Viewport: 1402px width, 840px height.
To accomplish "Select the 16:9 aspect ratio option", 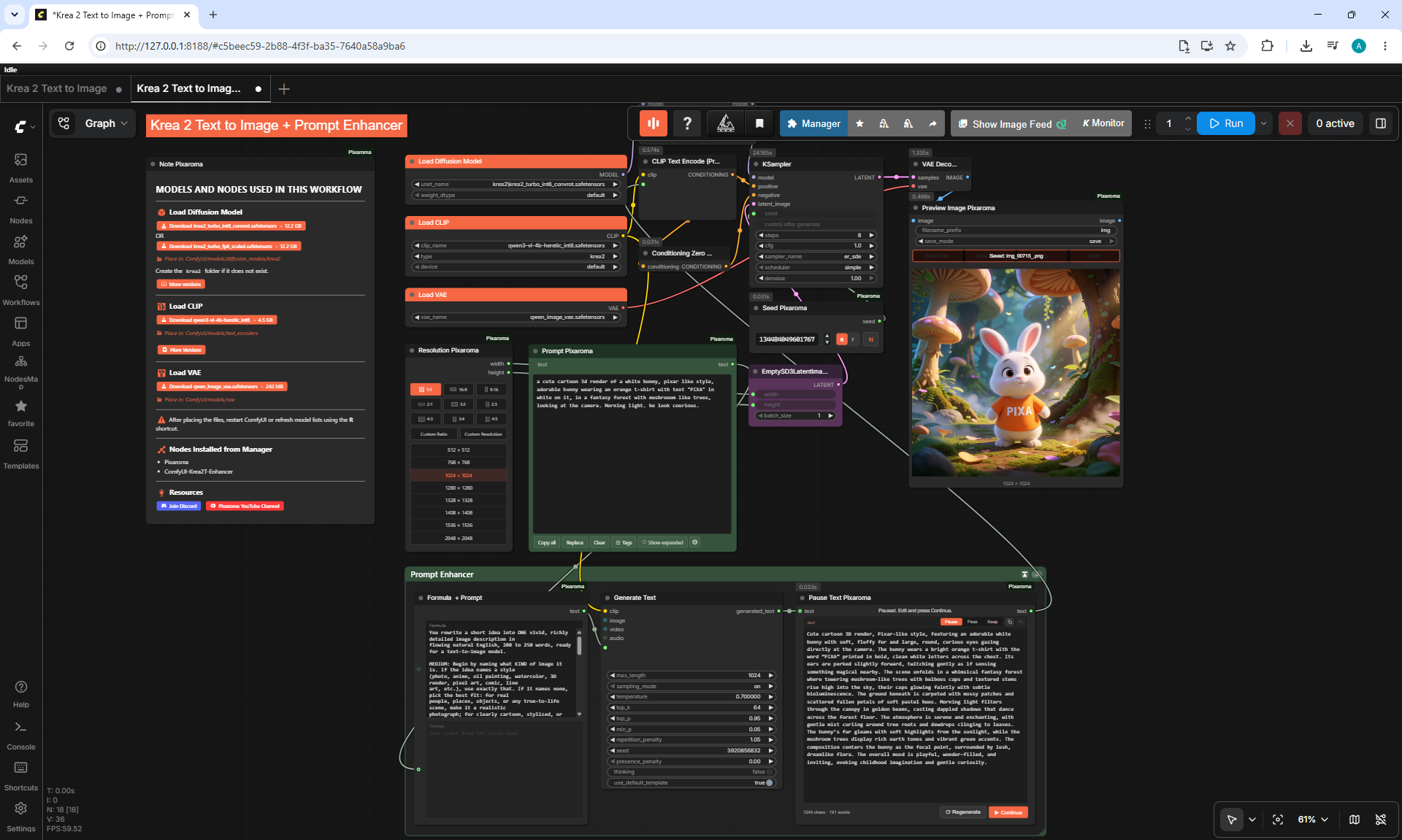I will click(459, 390).
